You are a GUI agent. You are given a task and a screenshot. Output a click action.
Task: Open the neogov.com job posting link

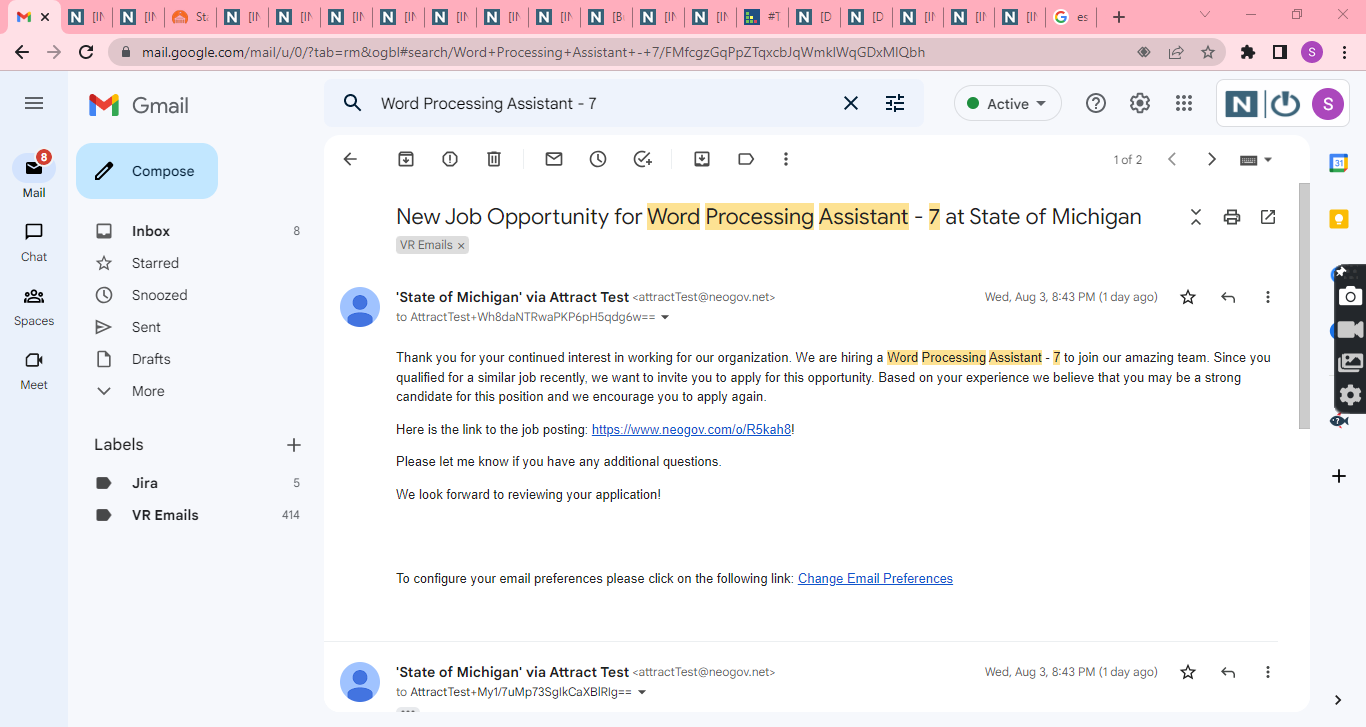coord(691,430)
